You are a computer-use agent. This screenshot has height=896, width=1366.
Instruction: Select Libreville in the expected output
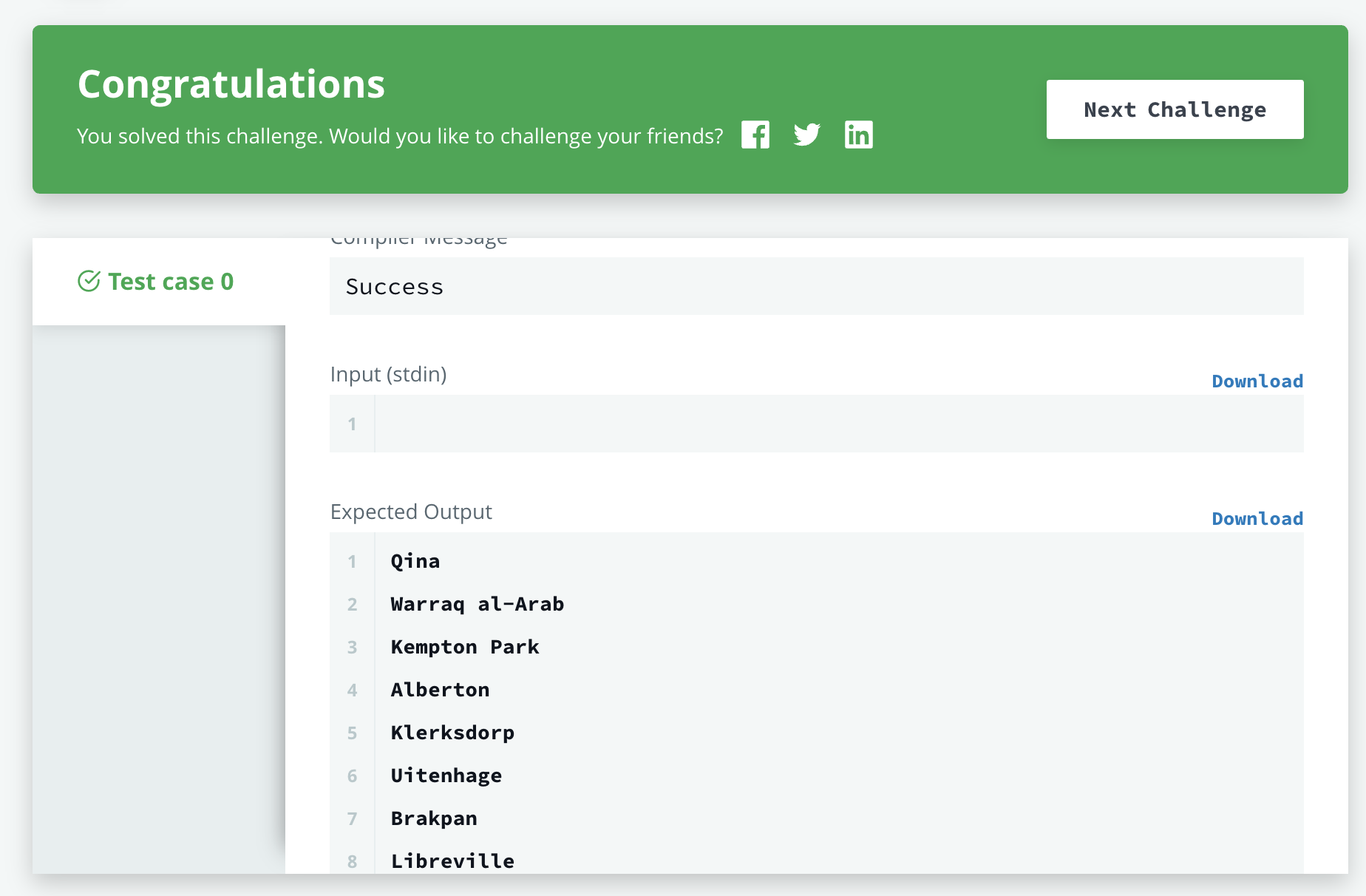452,861
